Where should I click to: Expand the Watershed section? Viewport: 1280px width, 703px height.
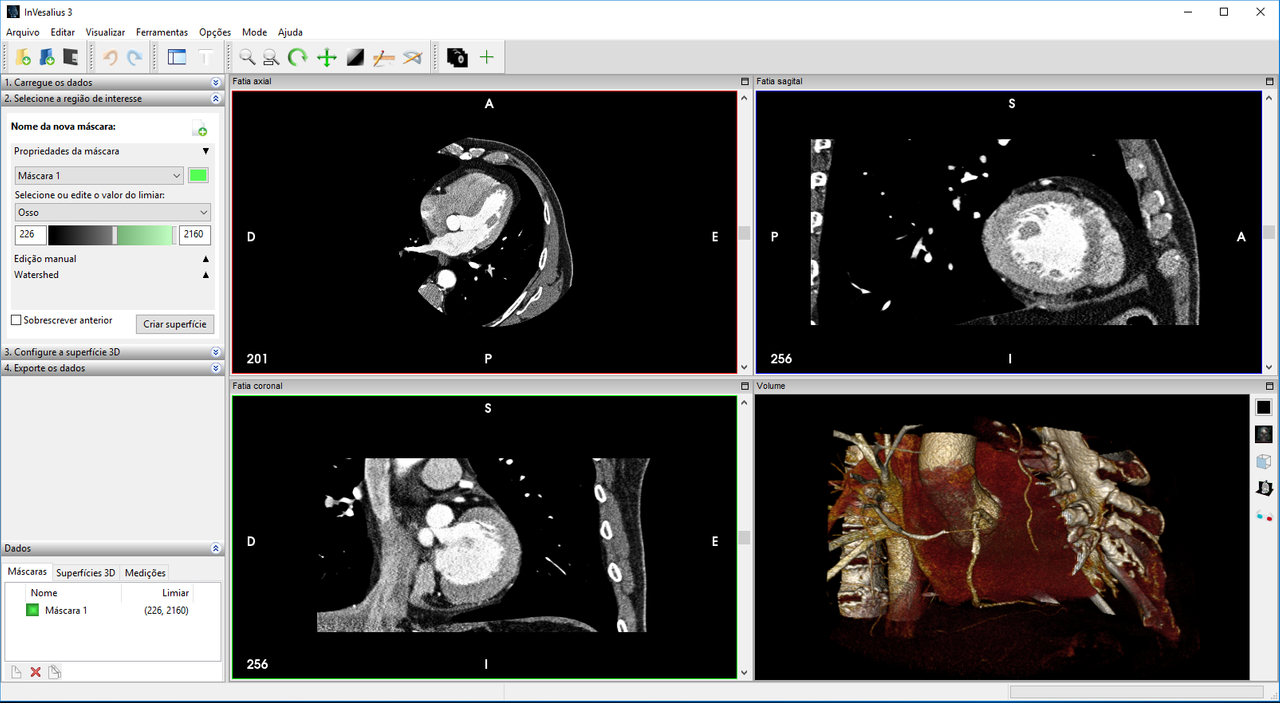click(x=206, y=275)
